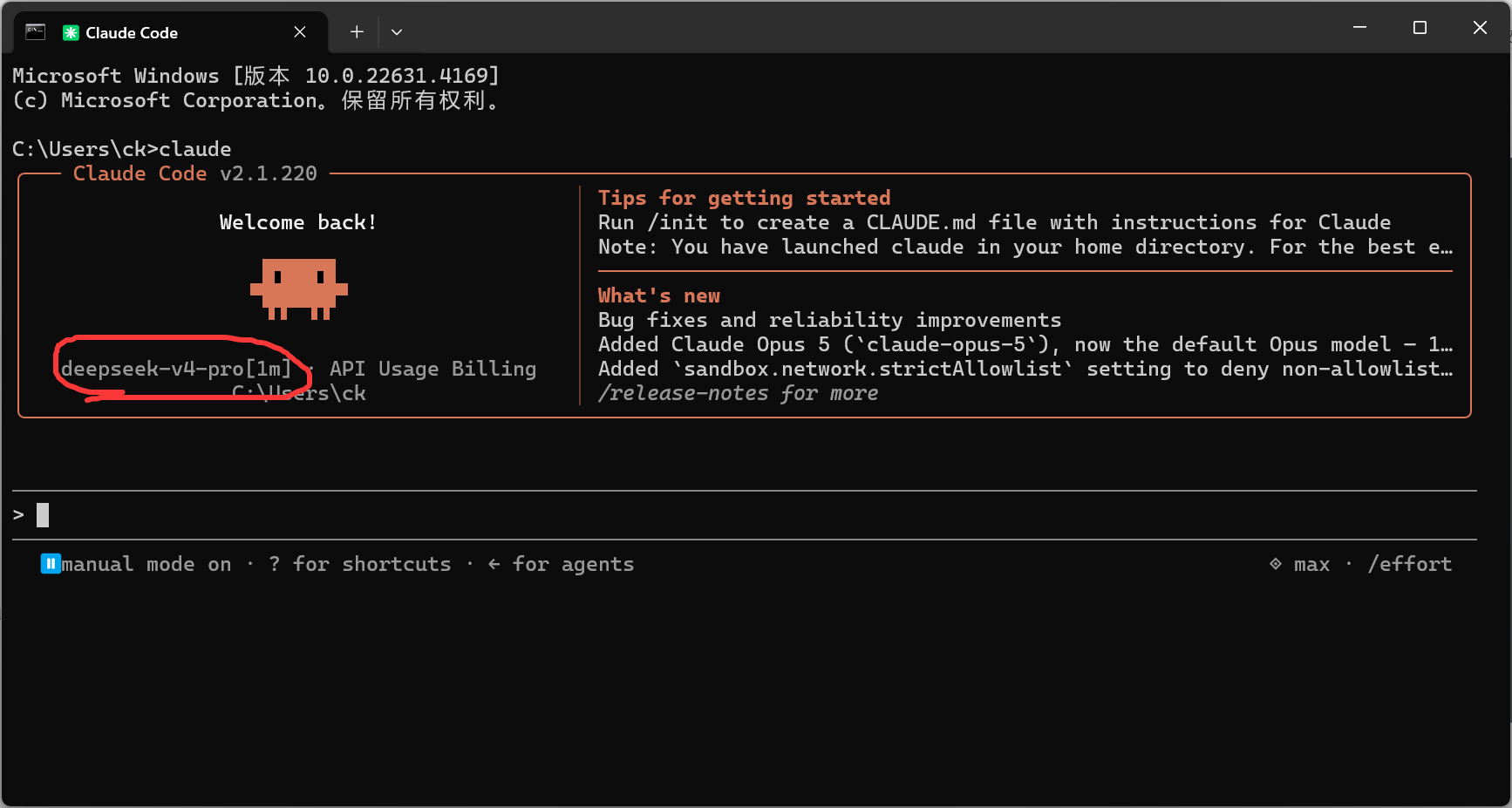Click the diamond effort icon
Viewport: 1512px width, 808px height.
coord(1276,564)
